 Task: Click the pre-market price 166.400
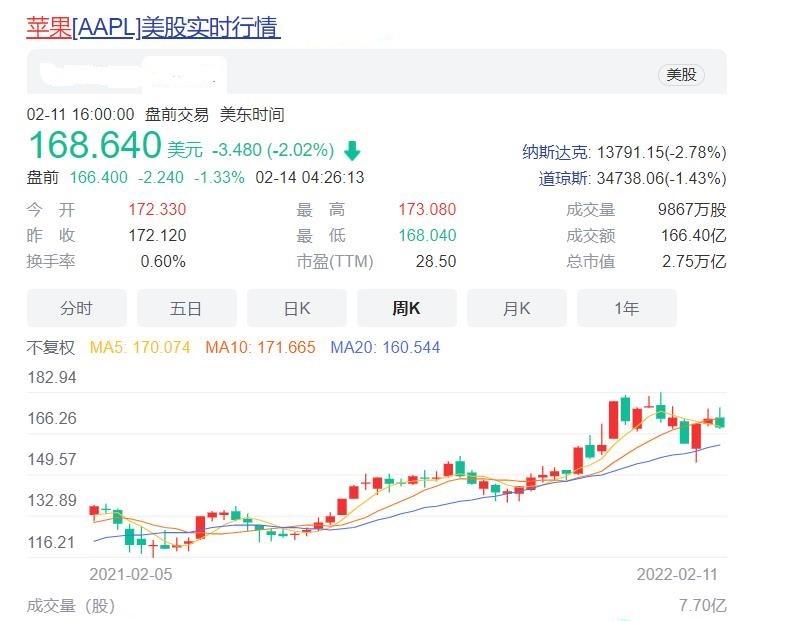(98, 177)
